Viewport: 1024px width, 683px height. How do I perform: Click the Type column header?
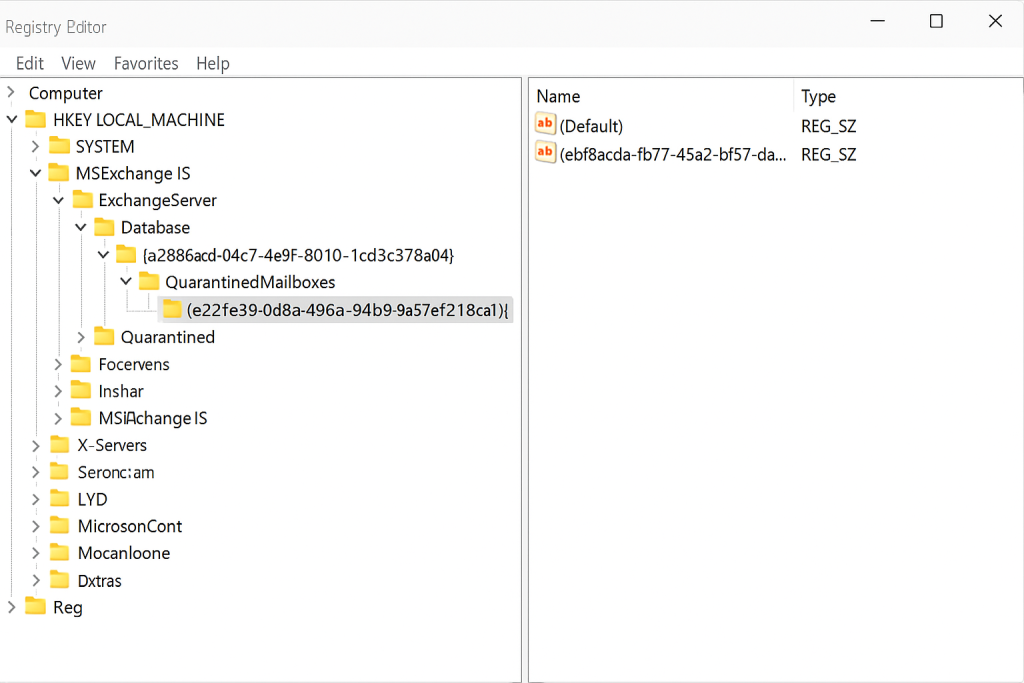(x=818, y=97)
